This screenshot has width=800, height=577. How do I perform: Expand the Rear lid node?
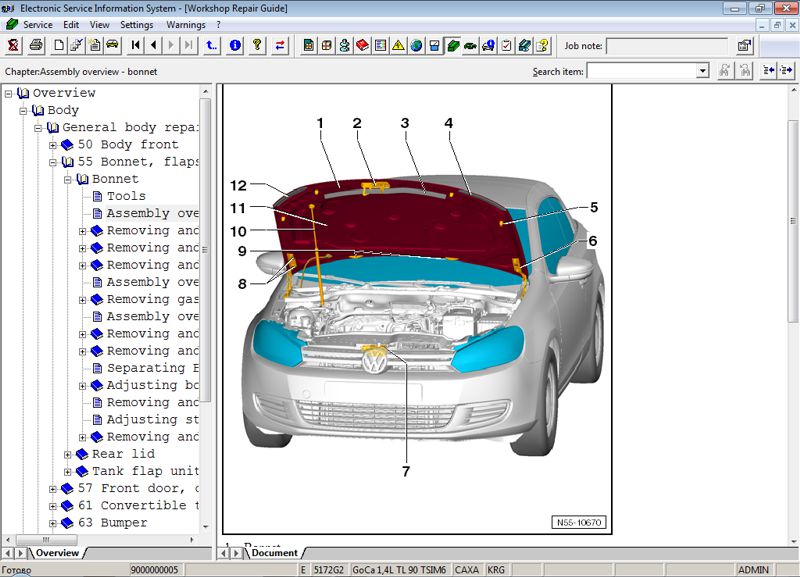[x=67, y=455]
